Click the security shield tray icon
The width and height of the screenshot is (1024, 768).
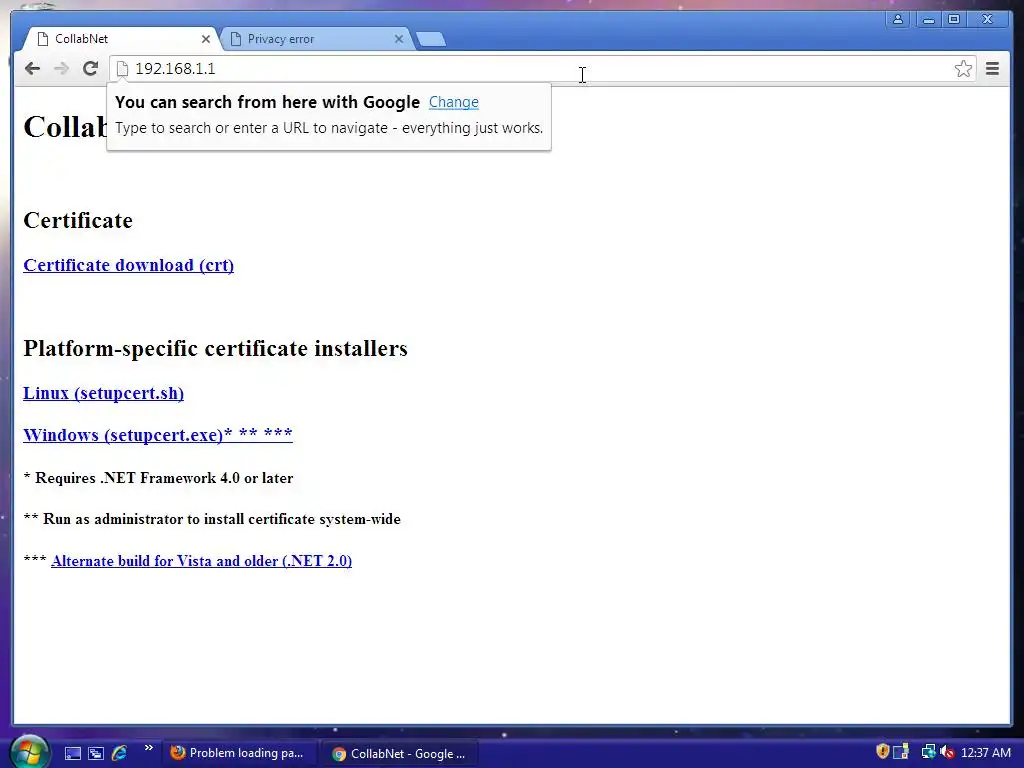[x=882, y=752]
